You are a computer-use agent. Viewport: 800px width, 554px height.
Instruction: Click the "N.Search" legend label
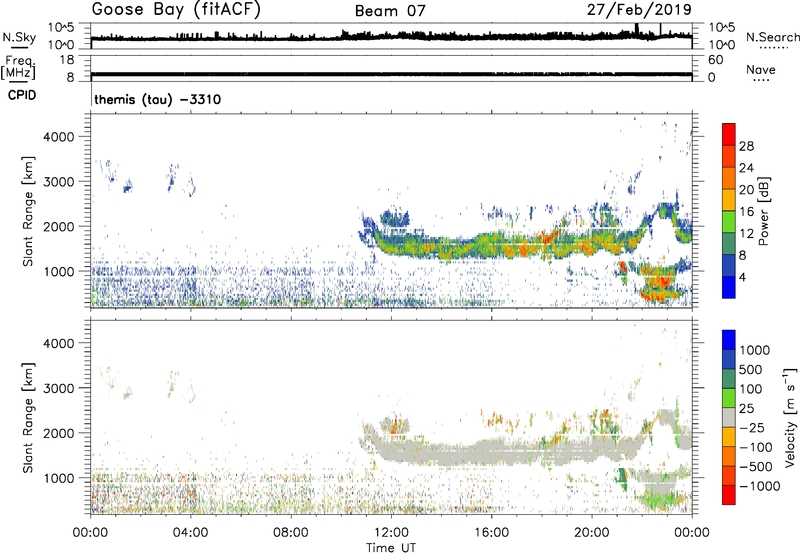point(772,37)
